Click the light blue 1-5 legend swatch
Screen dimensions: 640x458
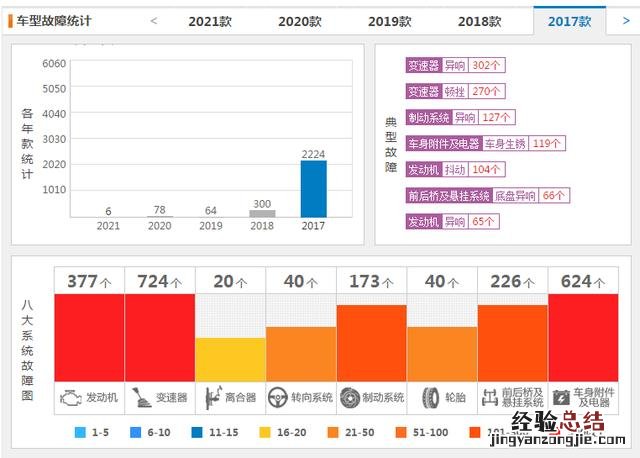pyautogui.click(x=80, y=432)
